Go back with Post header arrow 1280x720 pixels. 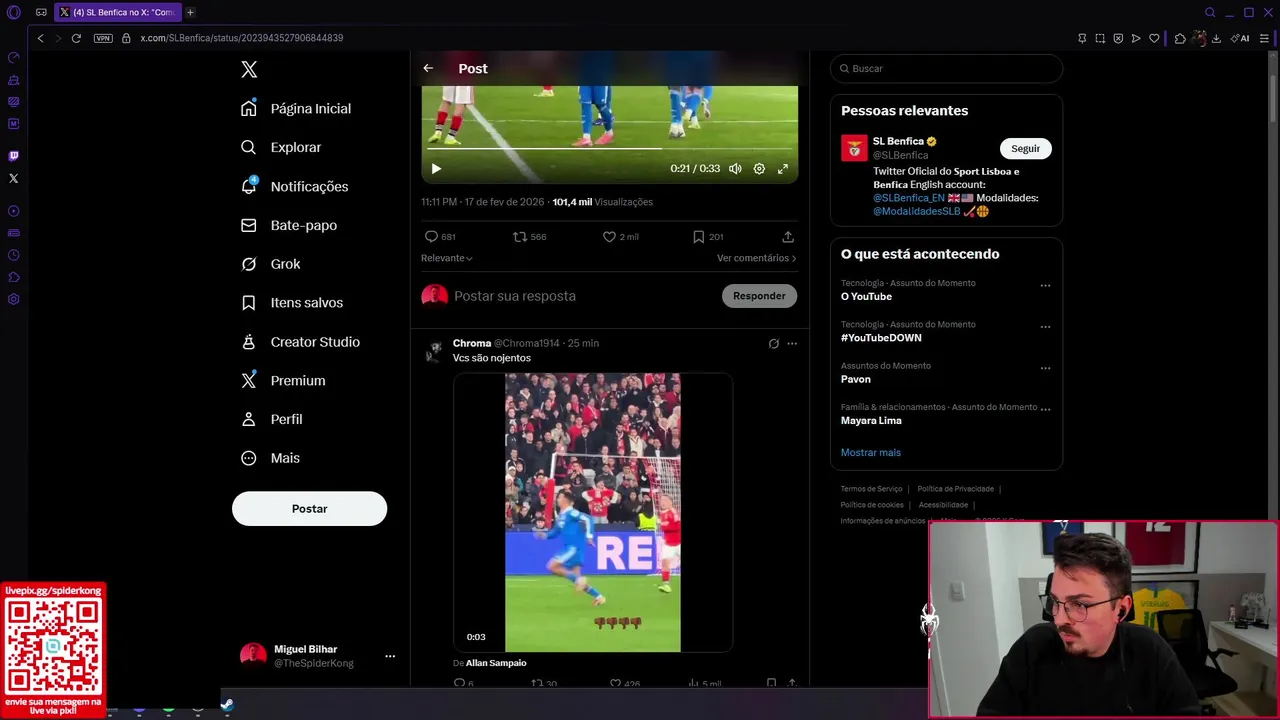428,68
